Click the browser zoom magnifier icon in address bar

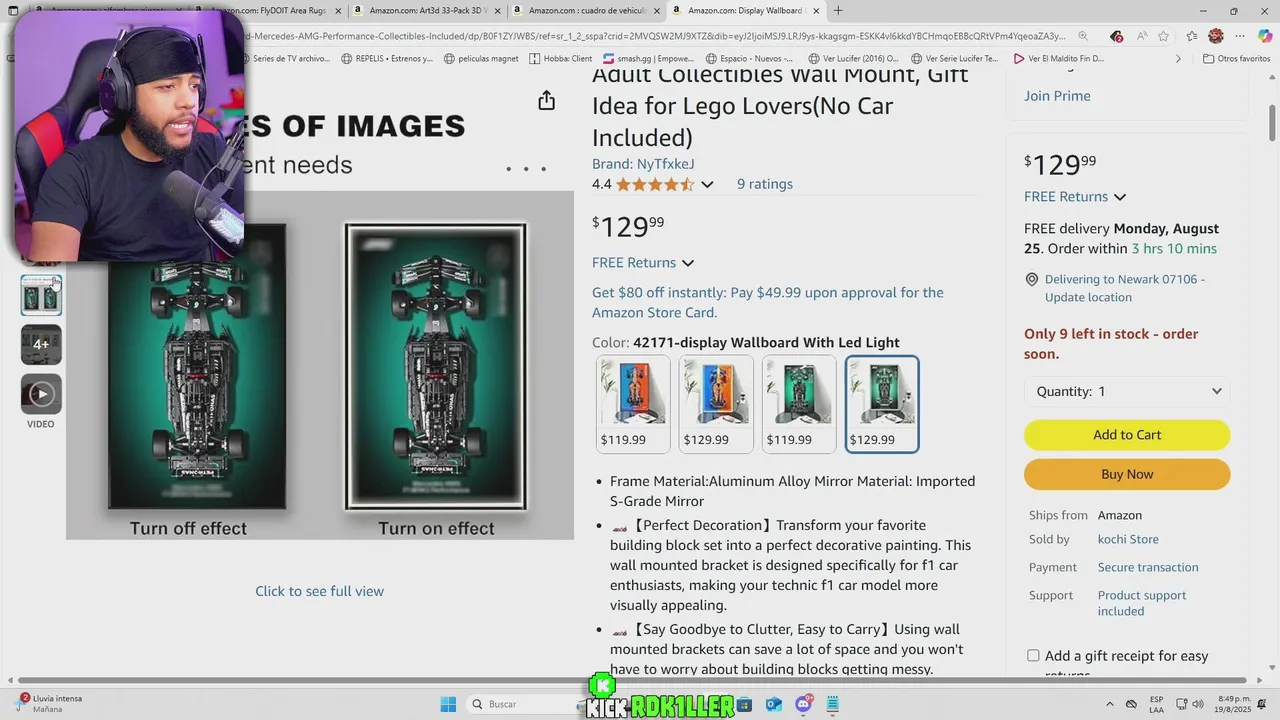click(1083, 36)
